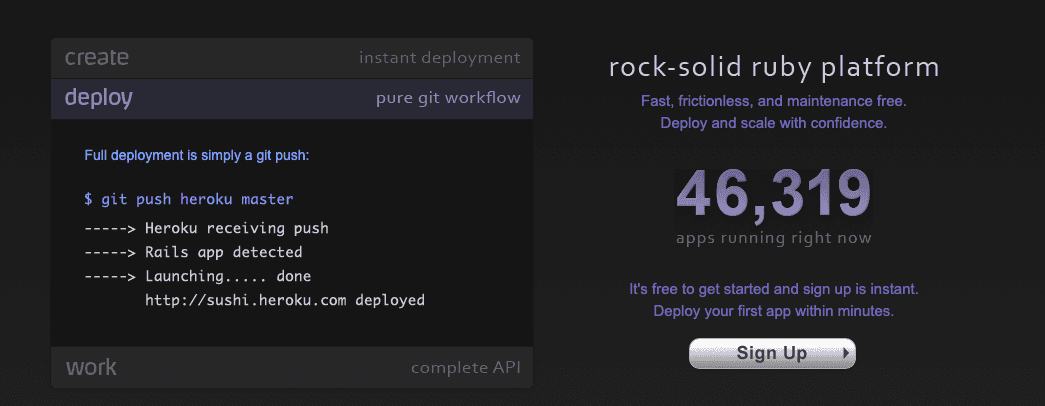Click the 'rock-solid ruby platform' heading
Screen dimensions: 1045x406
(x=774, y=68)
